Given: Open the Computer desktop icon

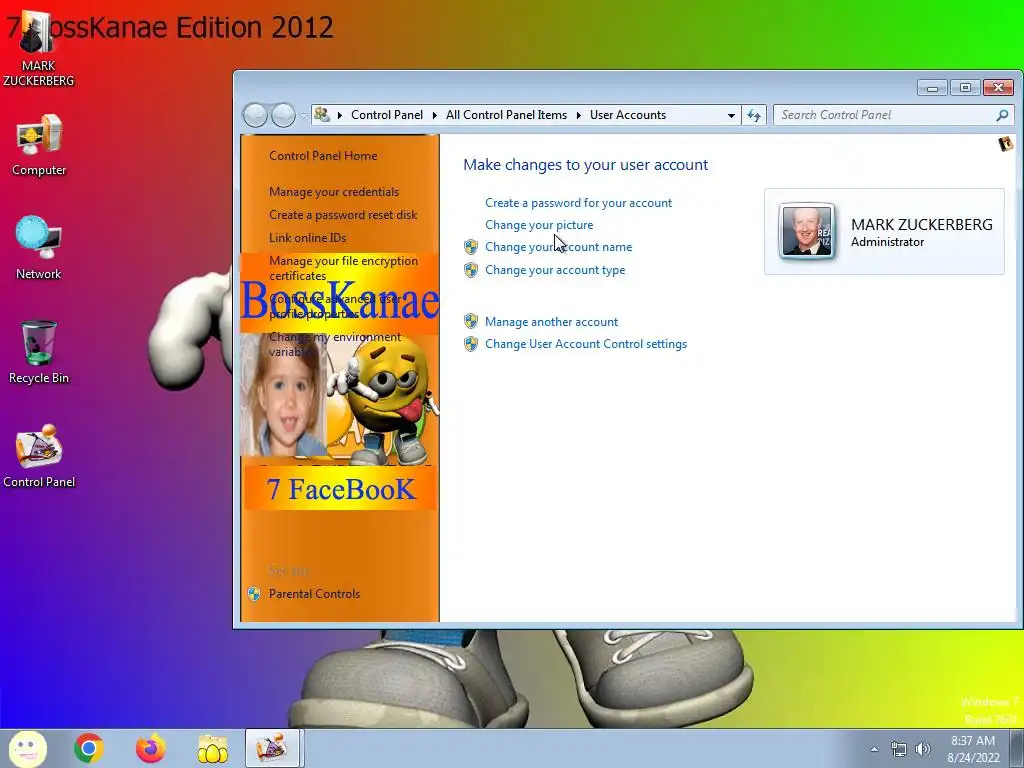Looking at the screenshot, I should coord(39,145).
